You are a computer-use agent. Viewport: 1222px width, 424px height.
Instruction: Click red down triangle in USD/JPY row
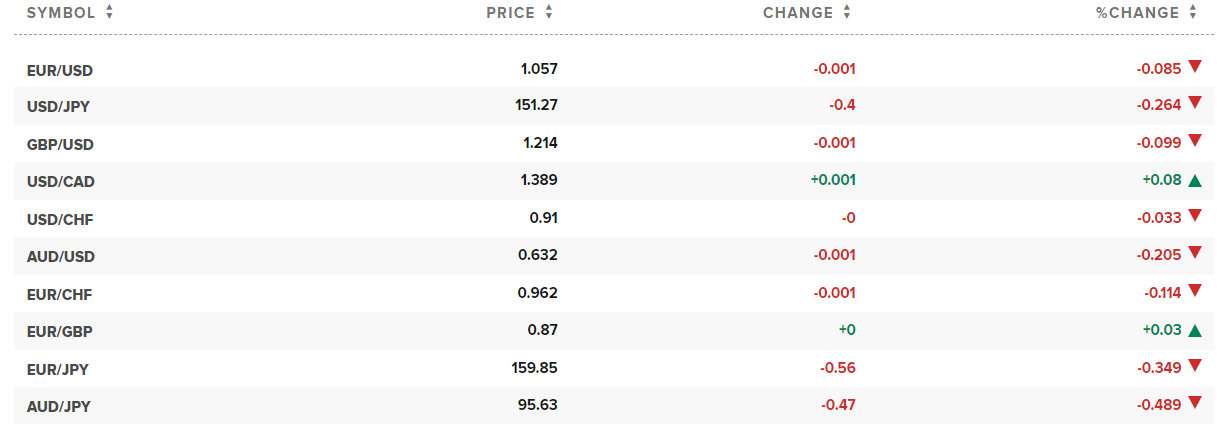point(1194,104)
